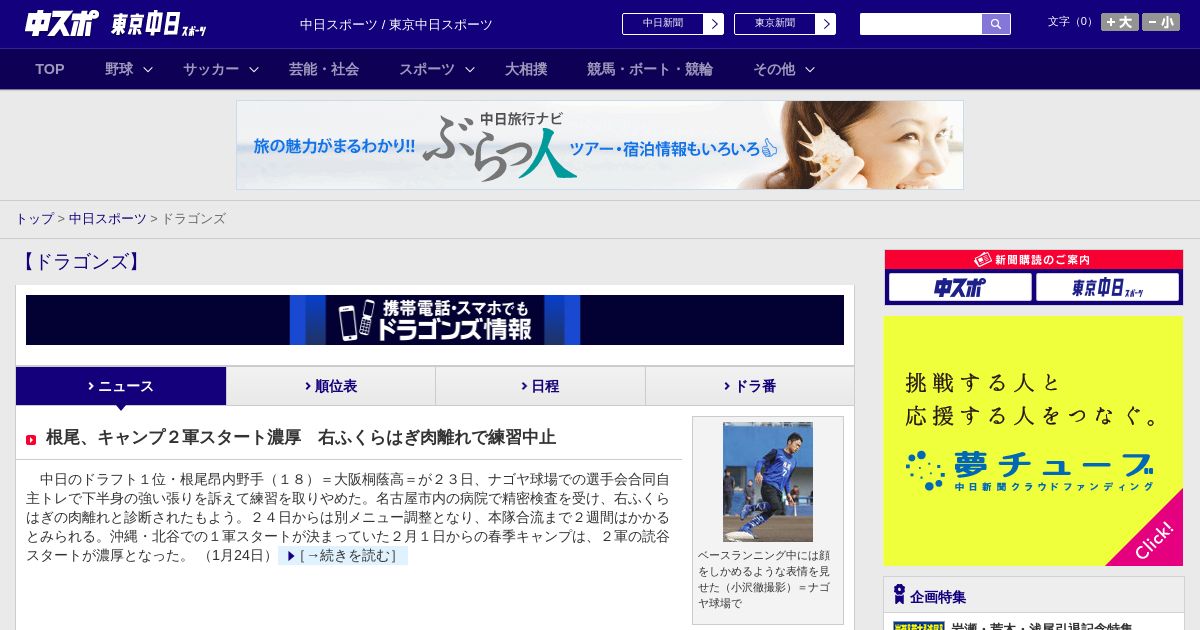Open the サッカー menu
1200x630 pixels.
[x=211, y=69]
